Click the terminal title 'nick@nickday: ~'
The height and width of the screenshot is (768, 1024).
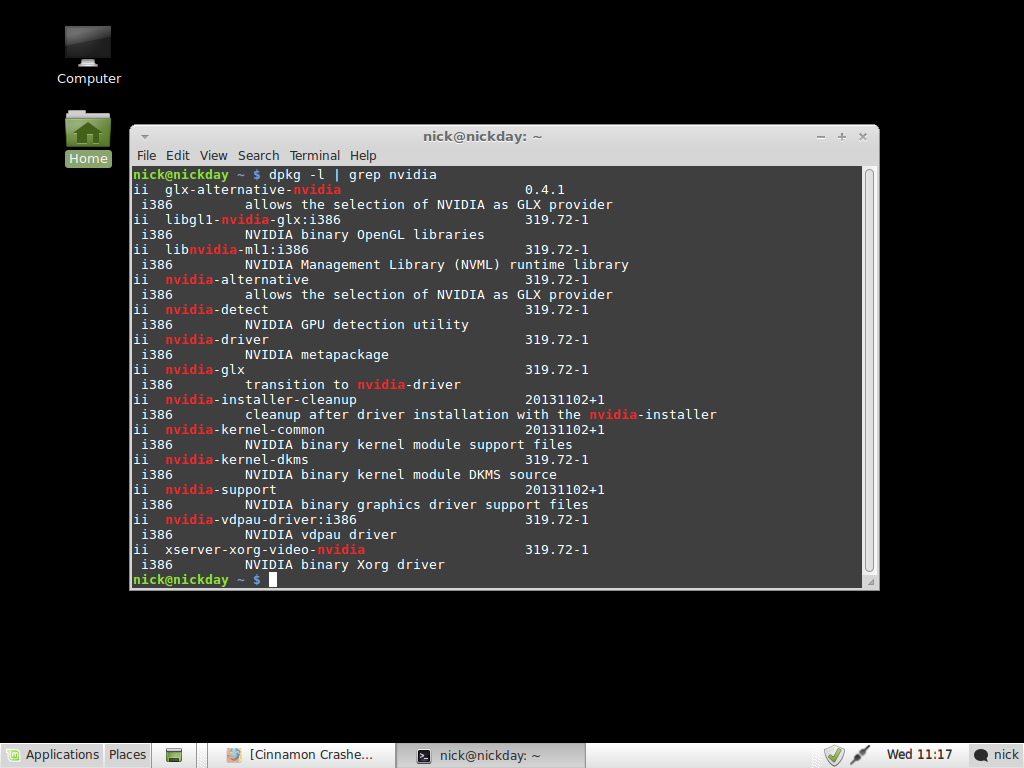pos(483,136)
